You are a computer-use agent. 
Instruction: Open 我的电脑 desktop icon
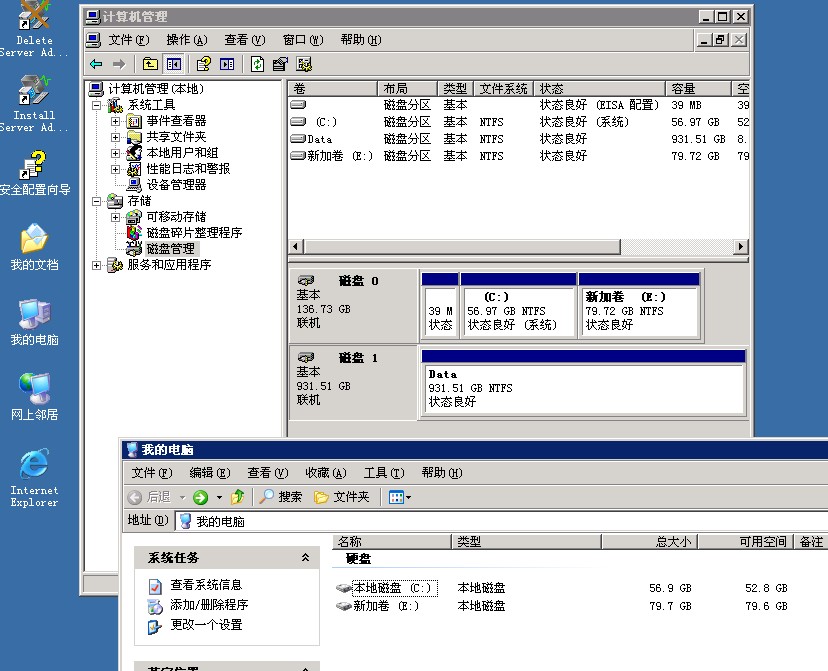[x=34, y=322]
